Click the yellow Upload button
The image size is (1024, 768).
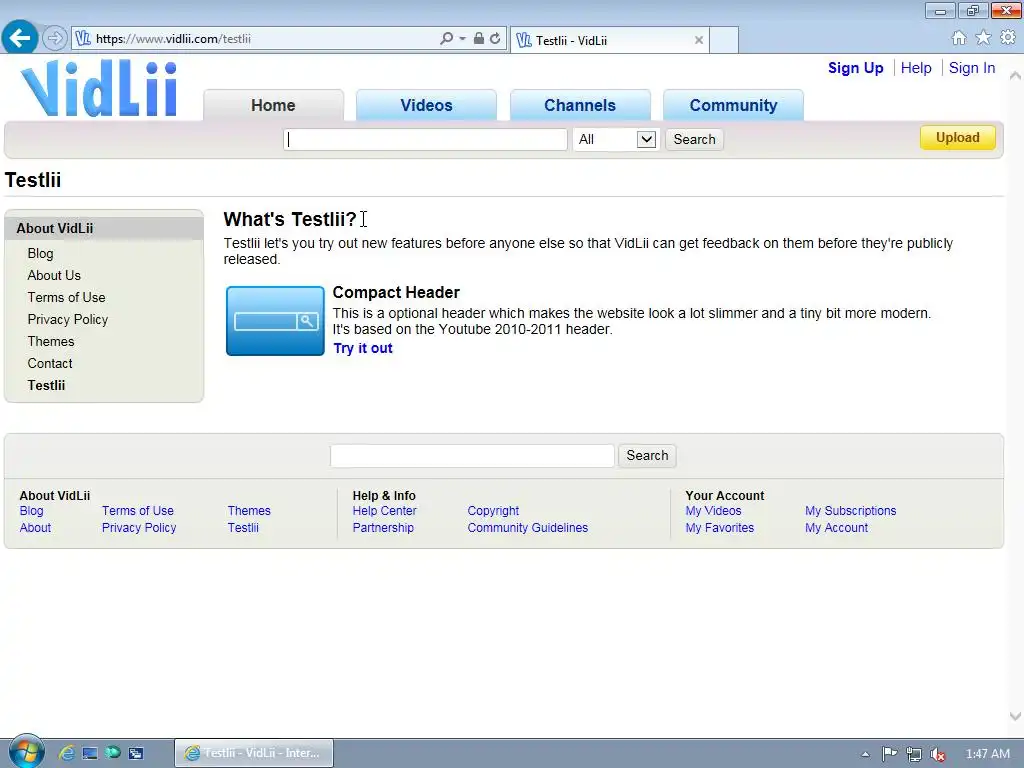tap(958, 138)
